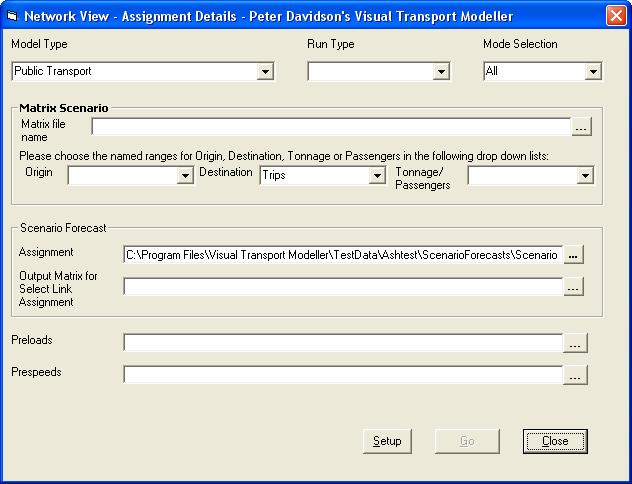Click the Go button
The height and width of the screenshot is (484, 632).
point(467,441)
